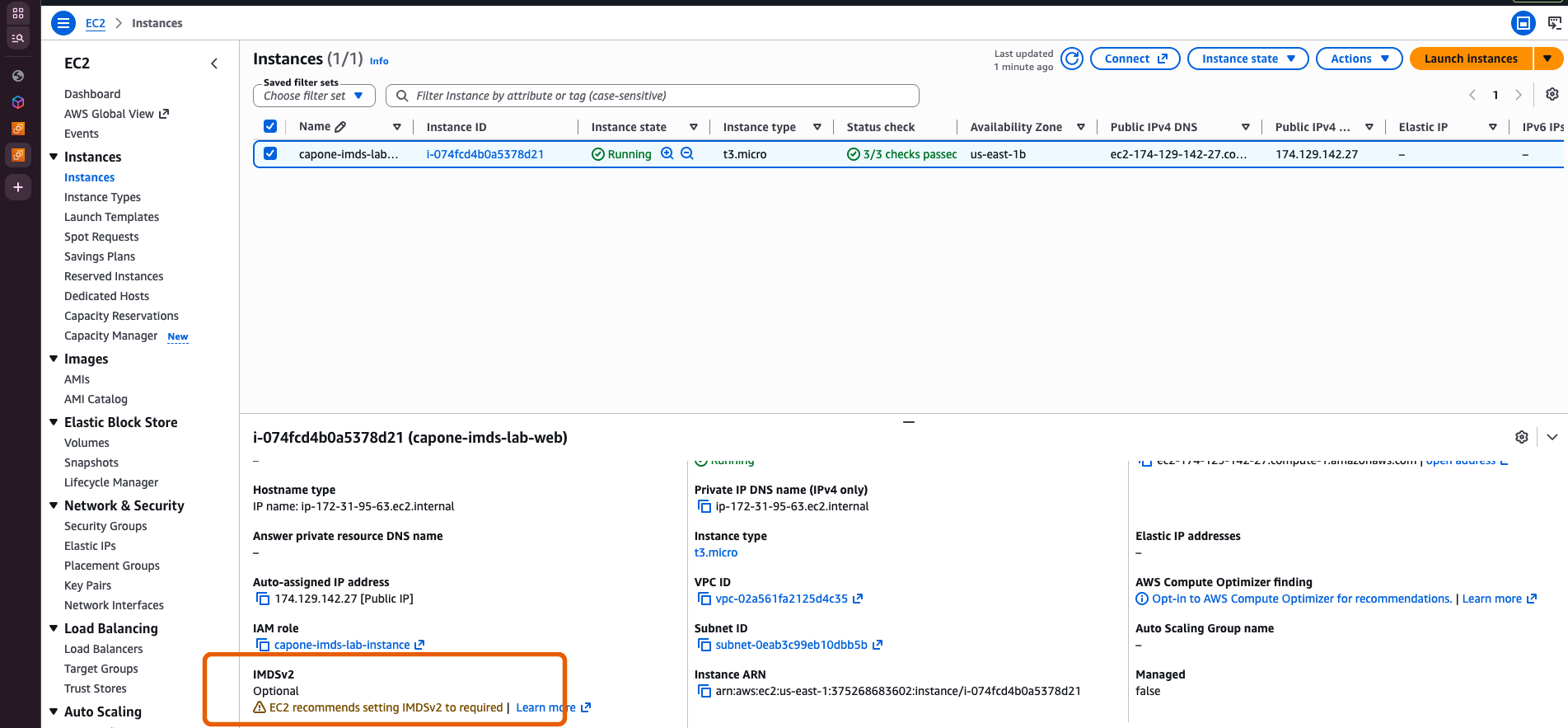Open the Launch instances split arrow
Screen dimensions: 1568x728
click(1548, 59)
